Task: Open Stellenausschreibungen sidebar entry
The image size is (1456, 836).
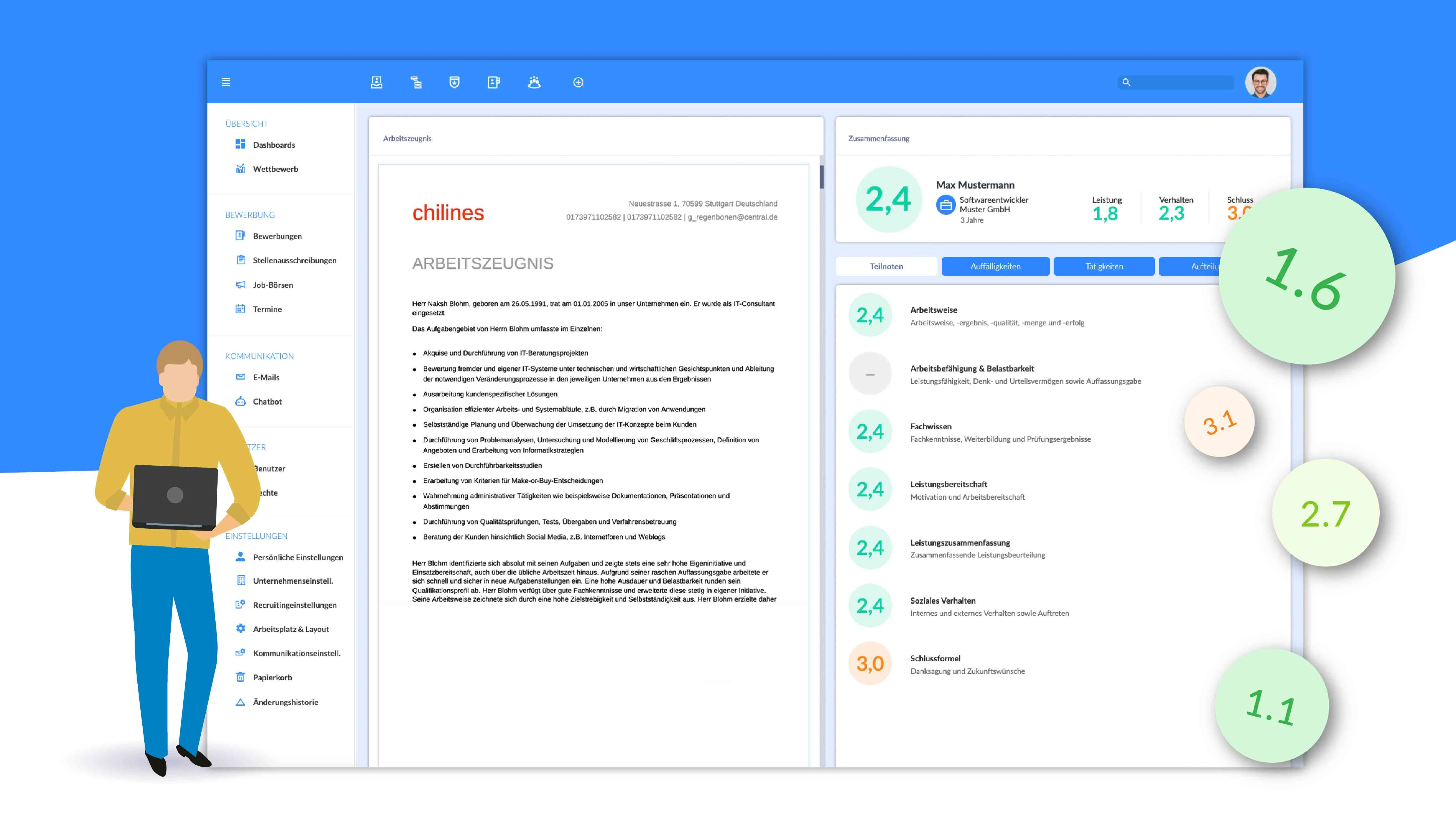Action: pyautogui.click(x=294, y=260)
